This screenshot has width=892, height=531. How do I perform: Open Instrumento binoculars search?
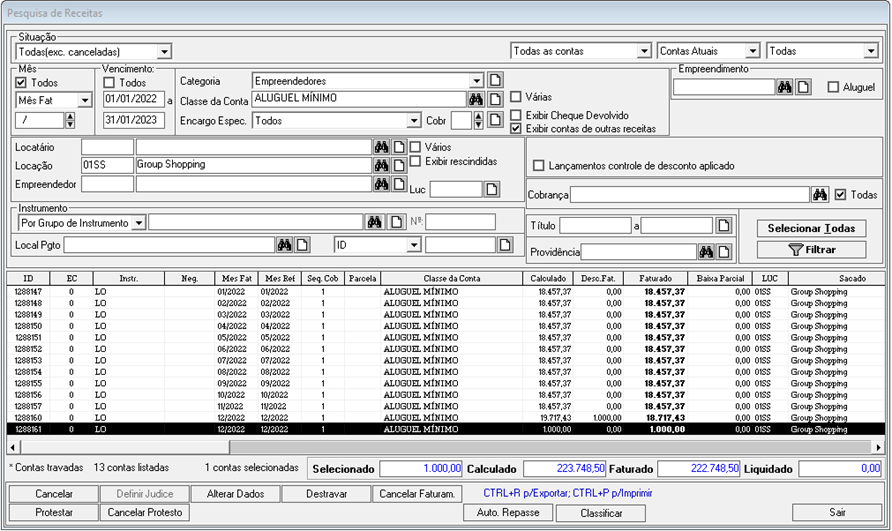click(x=374, y=222)
